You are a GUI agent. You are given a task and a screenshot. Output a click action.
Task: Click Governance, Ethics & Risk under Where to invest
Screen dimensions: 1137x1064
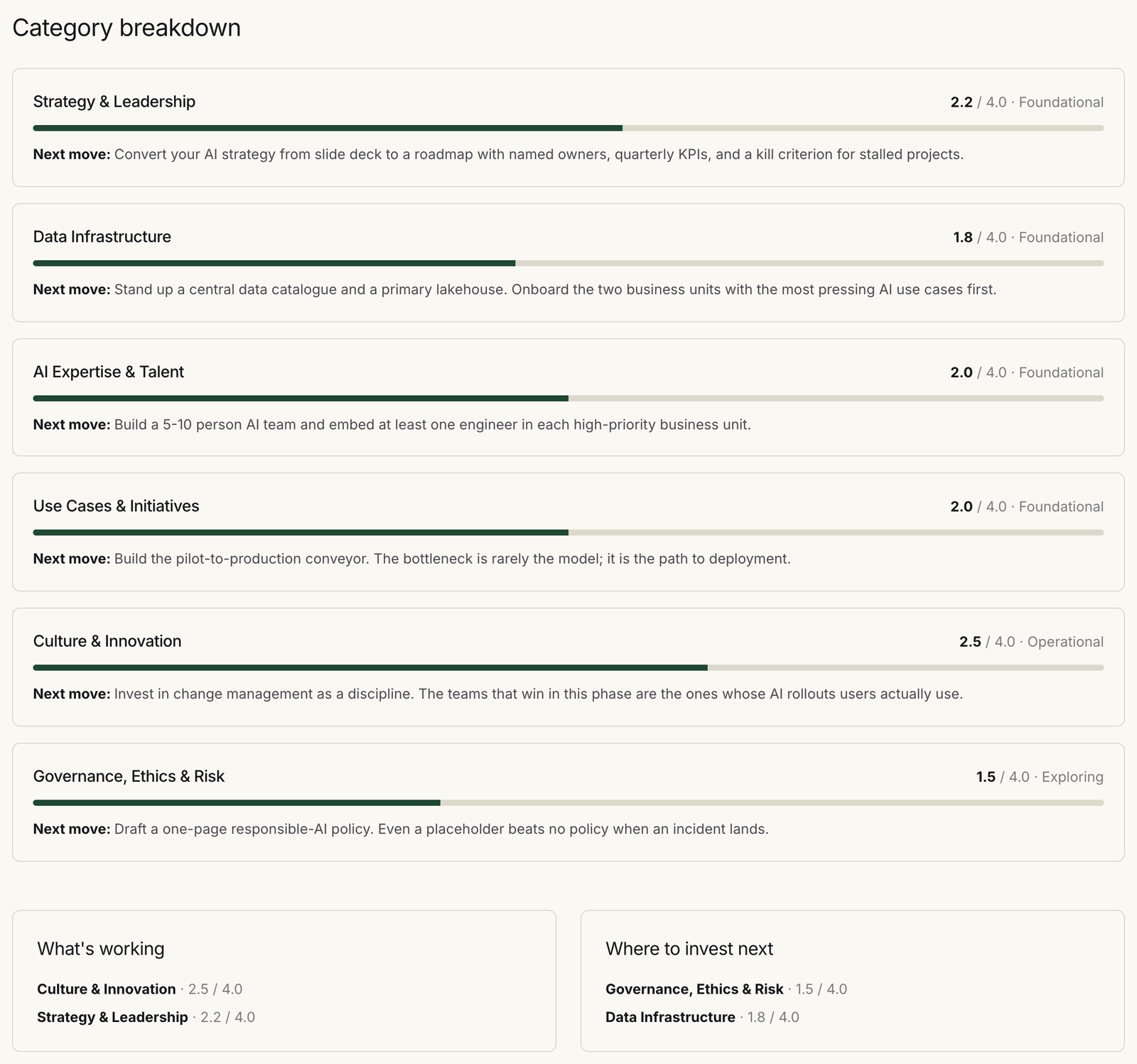coord(726,989)
